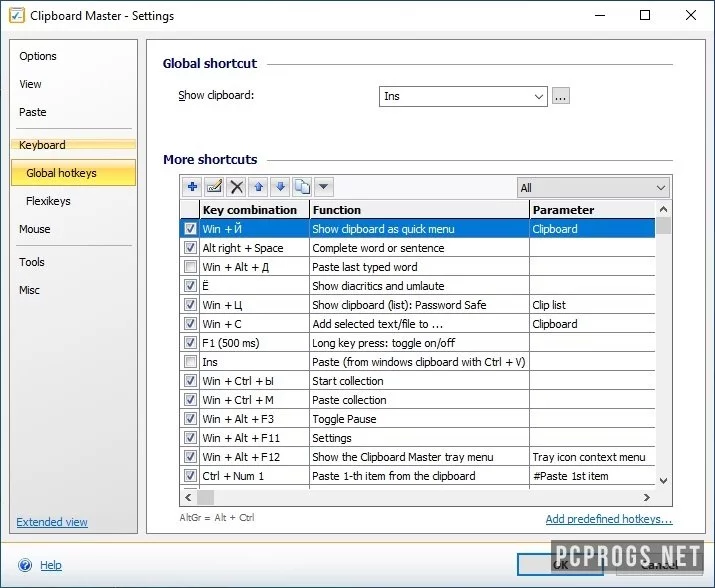
Task: Open the Tools settings page
Action: (31, 262)
